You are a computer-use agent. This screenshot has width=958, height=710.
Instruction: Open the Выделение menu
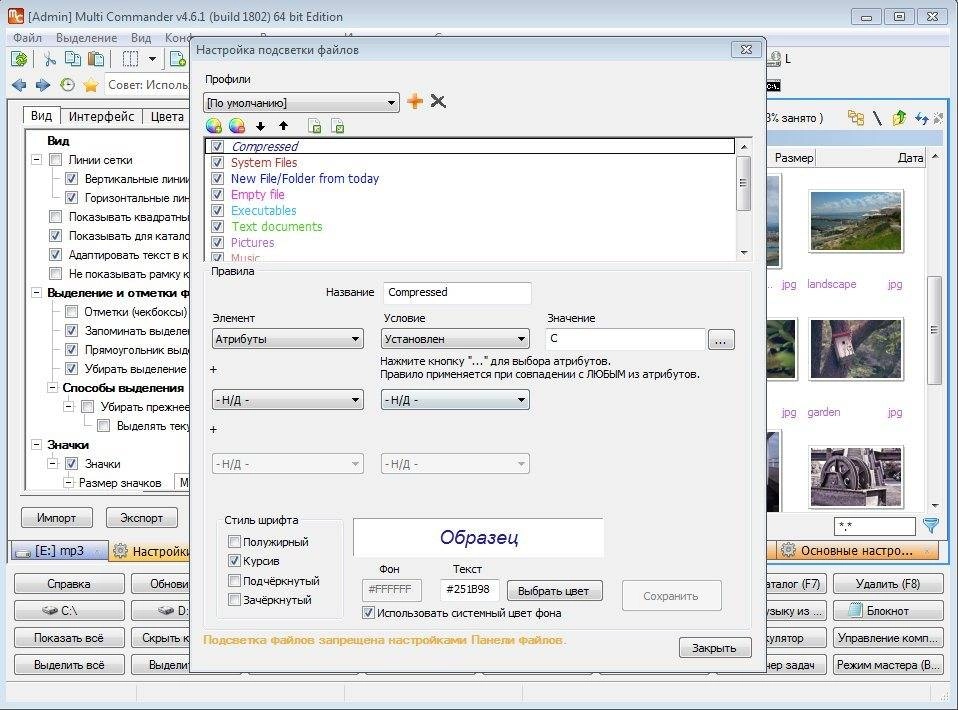[x=86, y=38]
